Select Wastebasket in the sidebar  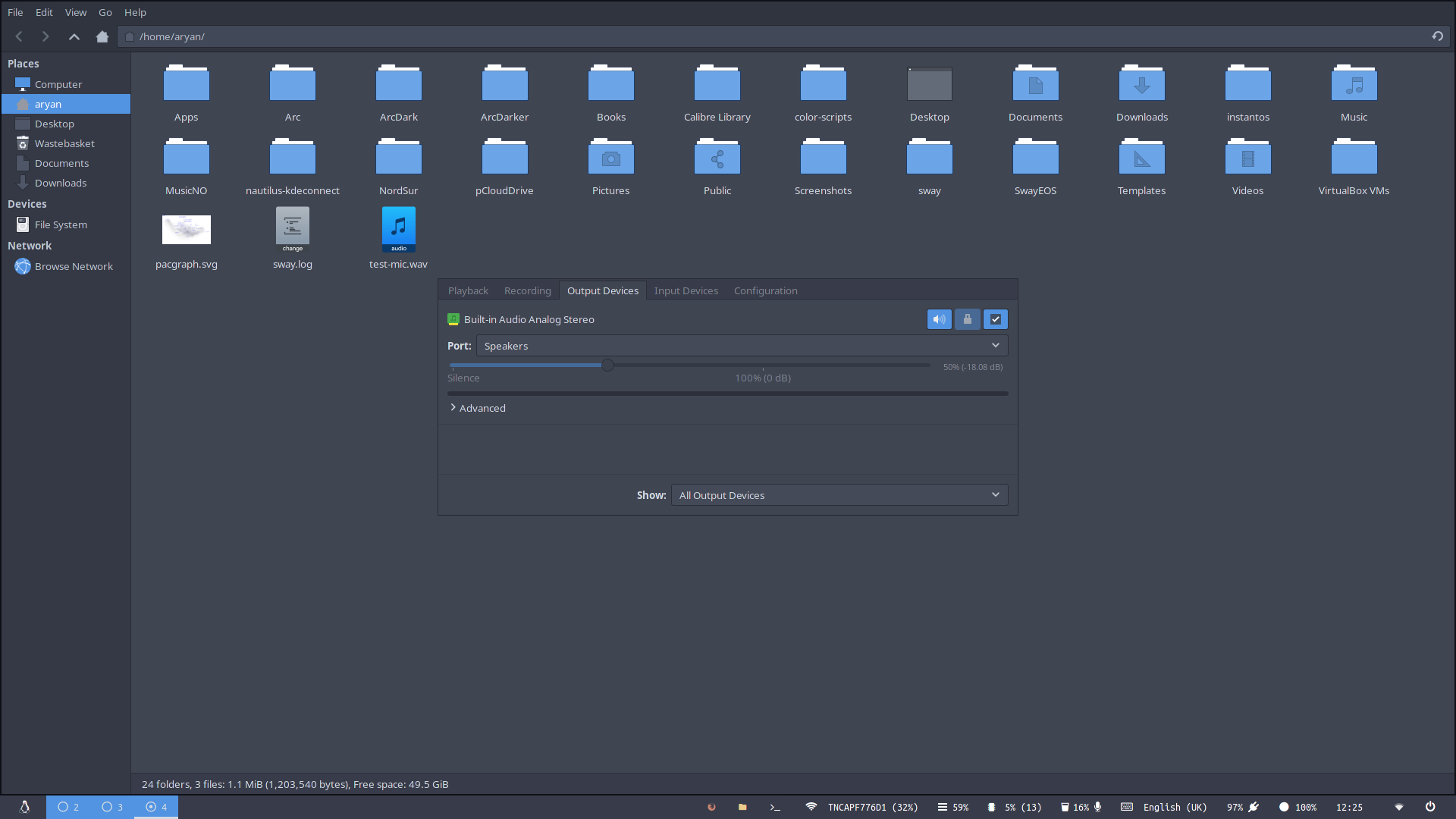tap(66, 143)
